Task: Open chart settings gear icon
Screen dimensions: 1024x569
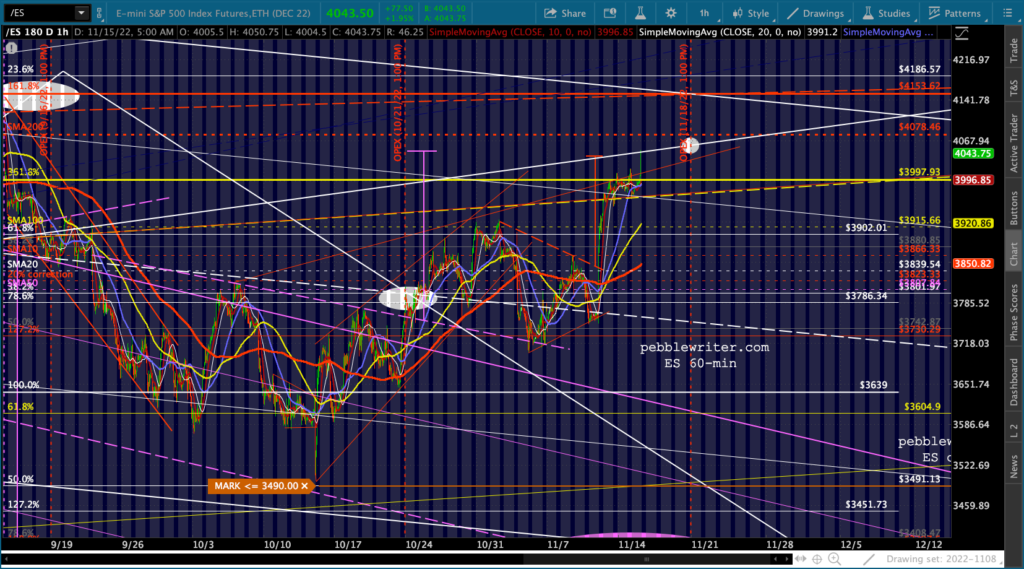Action: click(x=671, y=13)
